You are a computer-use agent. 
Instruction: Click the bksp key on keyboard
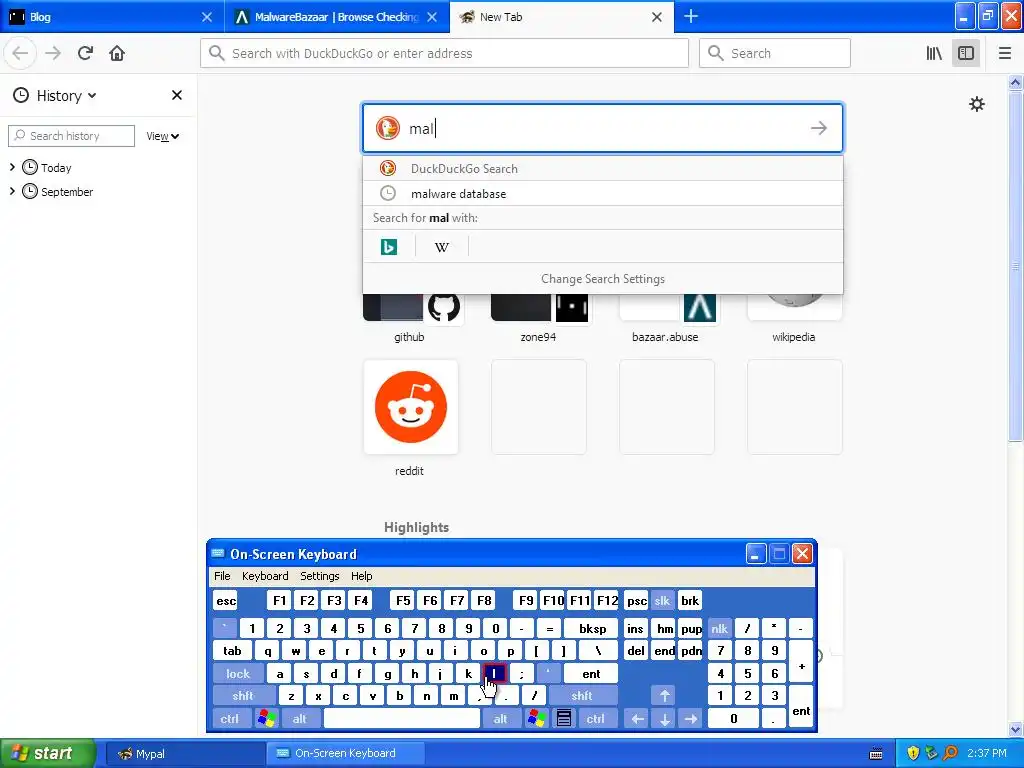(593, 628)
